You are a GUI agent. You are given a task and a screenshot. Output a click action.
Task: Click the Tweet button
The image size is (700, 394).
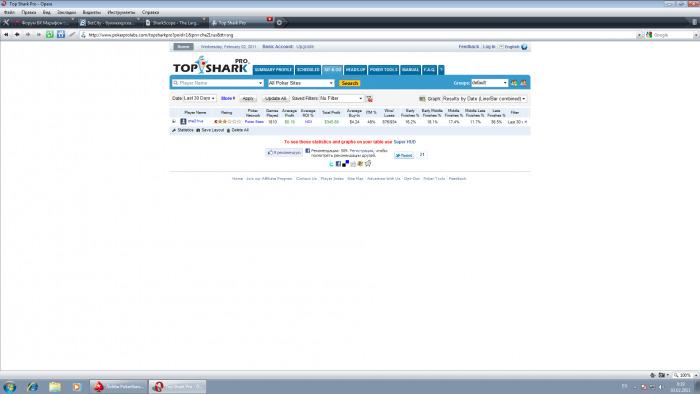pyautogui.click(x=404, y=155)
